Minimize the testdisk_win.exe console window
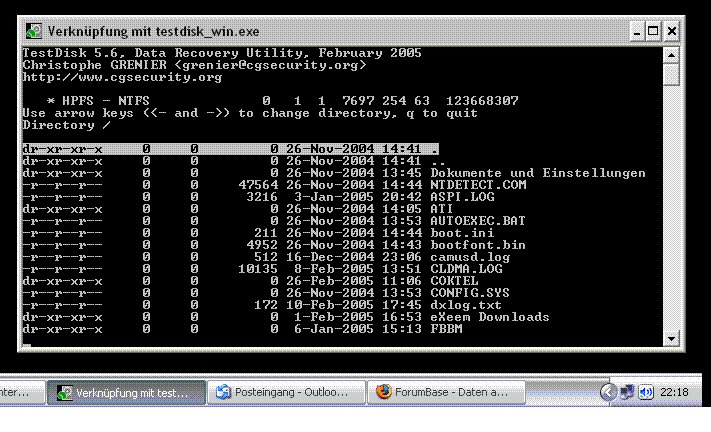The width and height of the screenshot is (711, 432). pos(637,31)
